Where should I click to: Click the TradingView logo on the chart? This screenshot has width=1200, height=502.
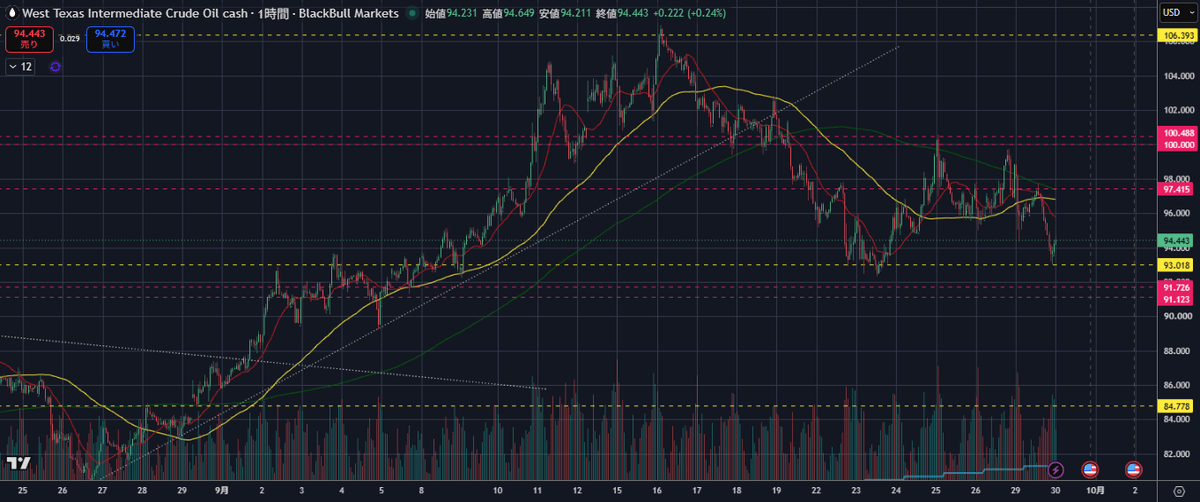17,463
